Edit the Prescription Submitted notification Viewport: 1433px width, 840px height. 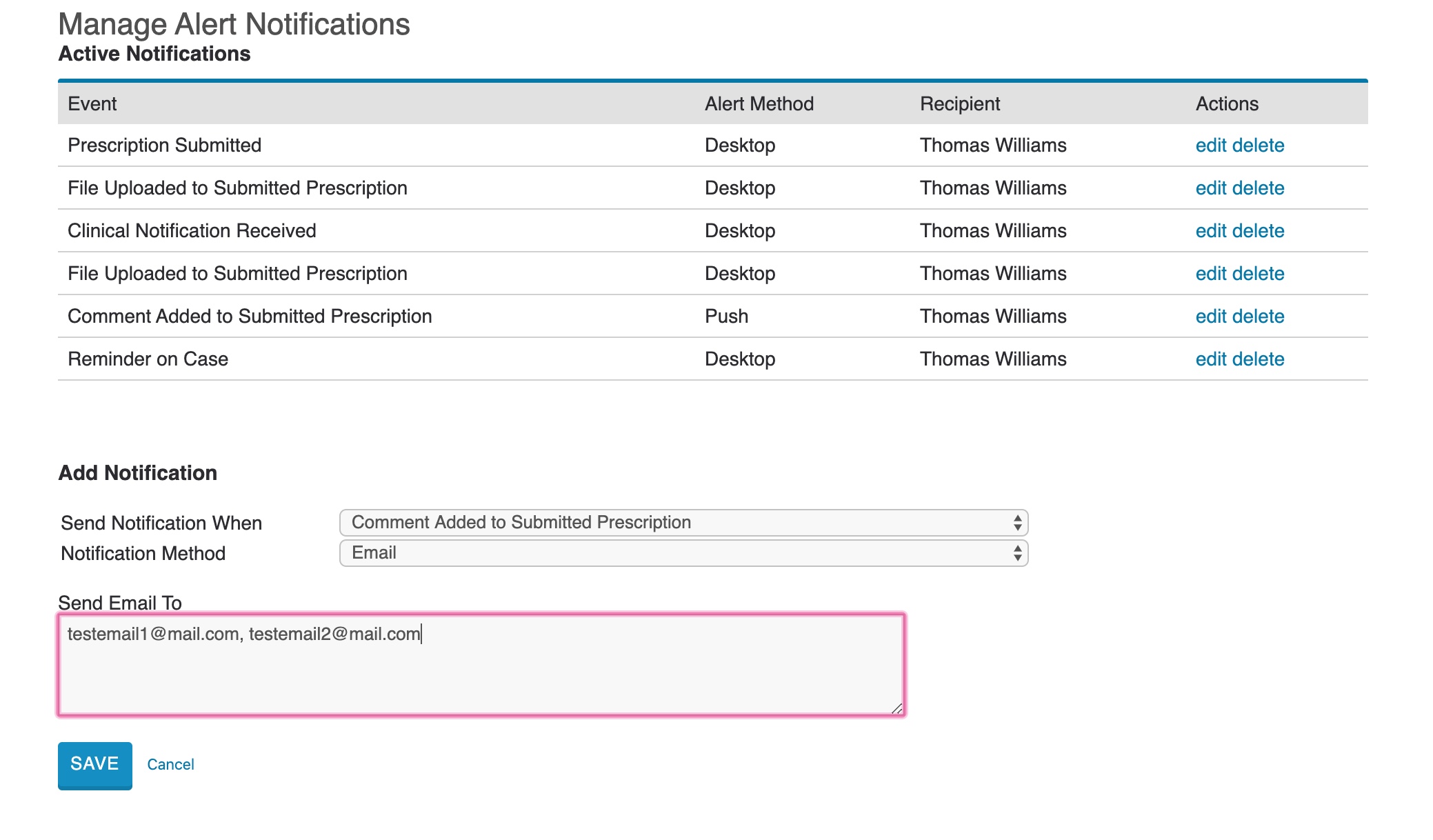click(1210, 146)
